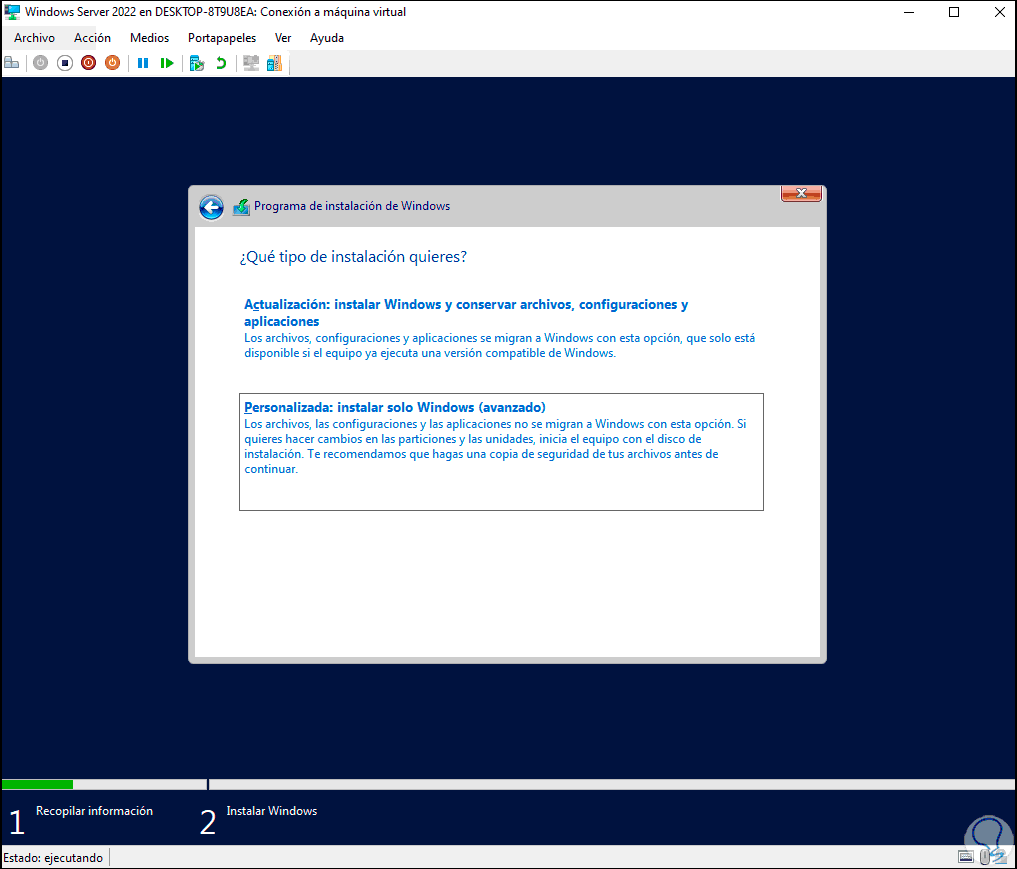
Task: Maximize the virtual machine connection window
Action: click(x=953, y=12)
